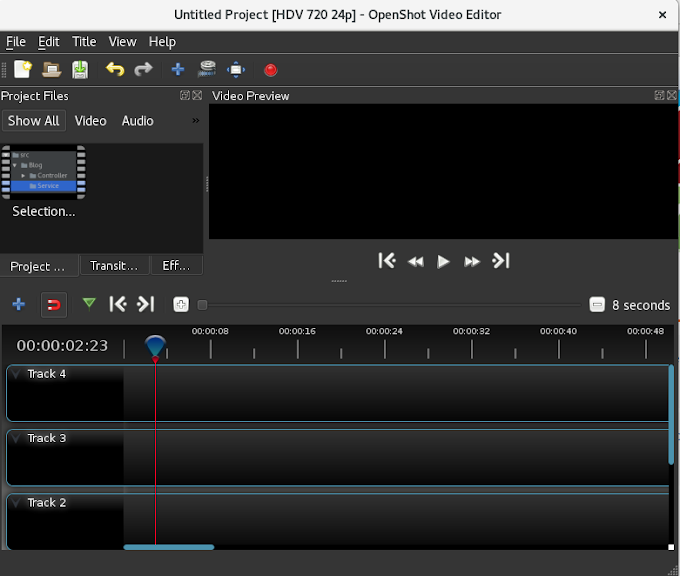Rewind the video preview

pos(415,262)
